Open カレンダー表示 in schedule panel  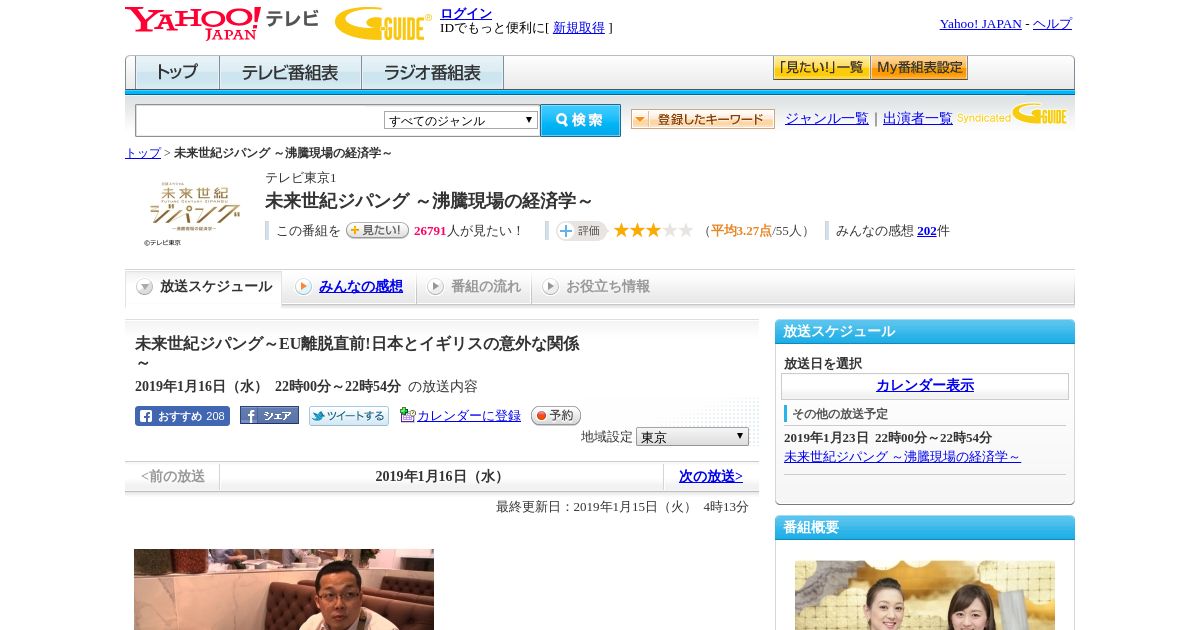coord(925,386)
